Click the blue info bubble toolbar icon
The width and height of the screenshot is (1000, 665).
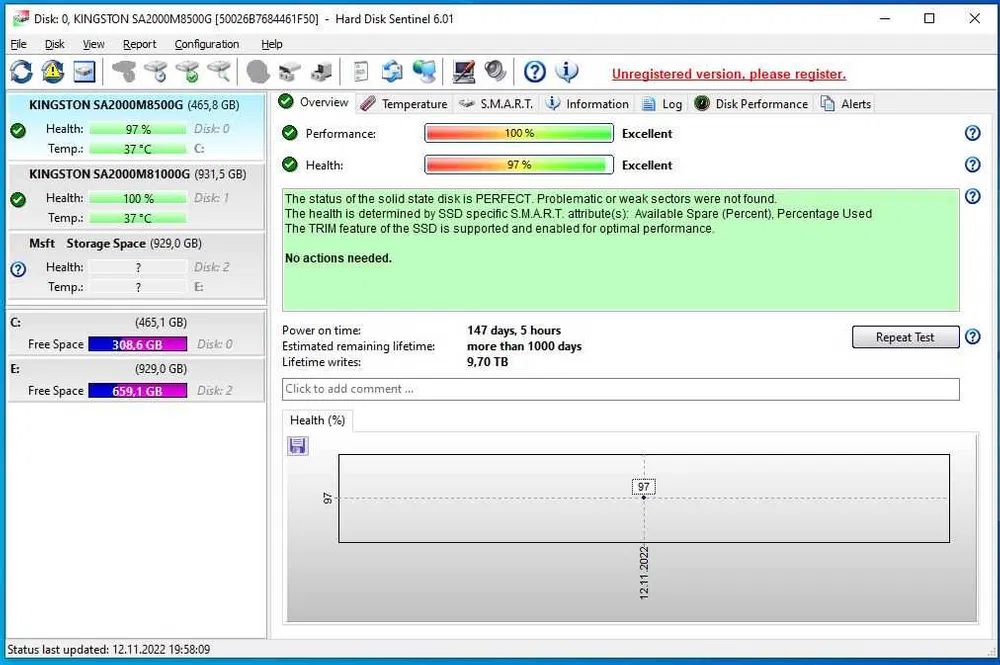[566, 71]
